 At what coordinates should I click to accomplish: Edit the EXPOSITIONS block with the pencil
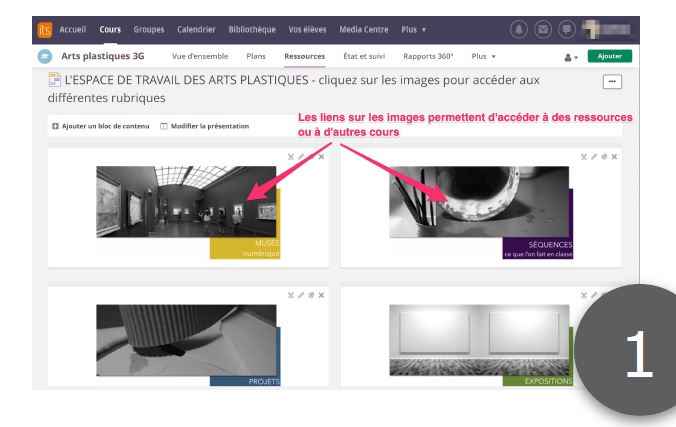pyautogui.click(x=594, y=295)
